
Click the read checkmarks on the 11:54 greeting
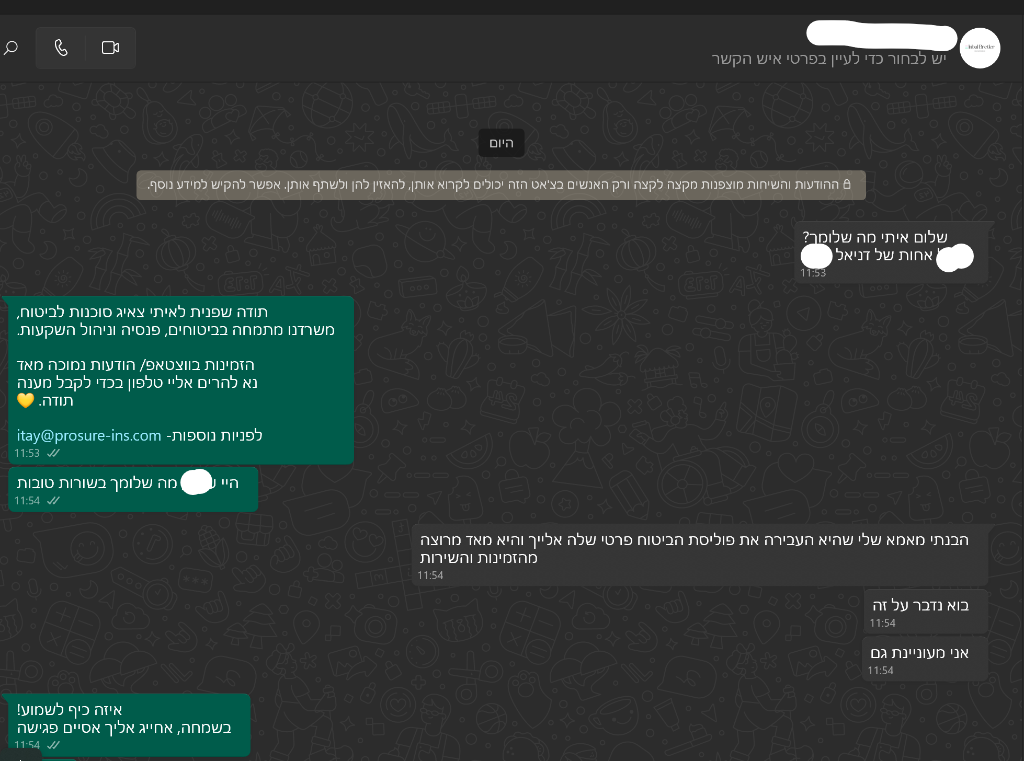tap(54, 500)
